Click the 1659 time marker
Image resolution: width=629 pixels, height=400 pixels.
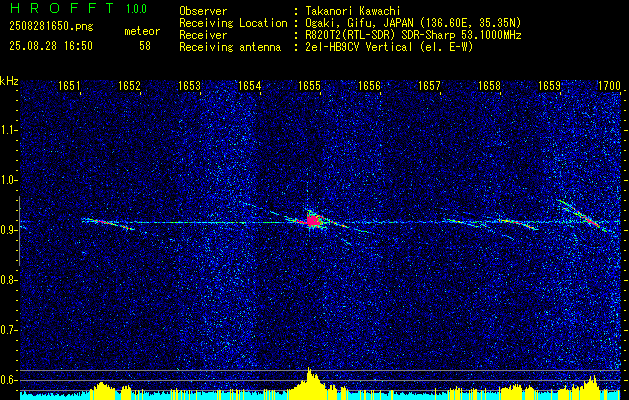pyautogui.click(x=549, y=86)
